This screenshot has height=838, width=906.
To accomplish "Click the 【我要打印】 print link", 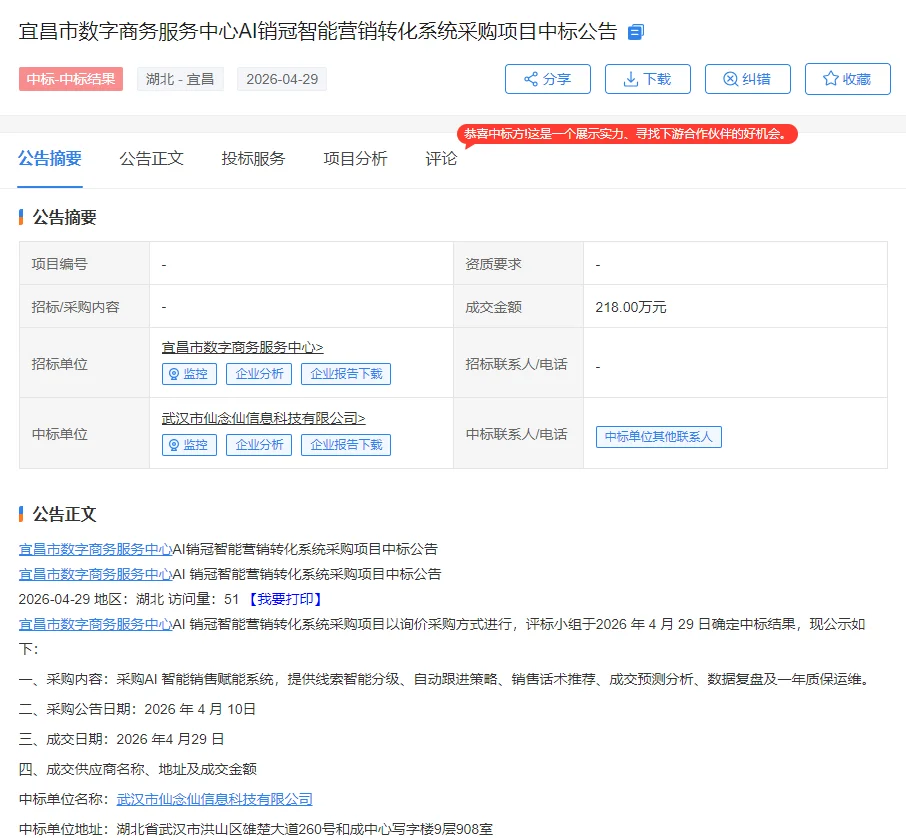I will tap(285, 599).
